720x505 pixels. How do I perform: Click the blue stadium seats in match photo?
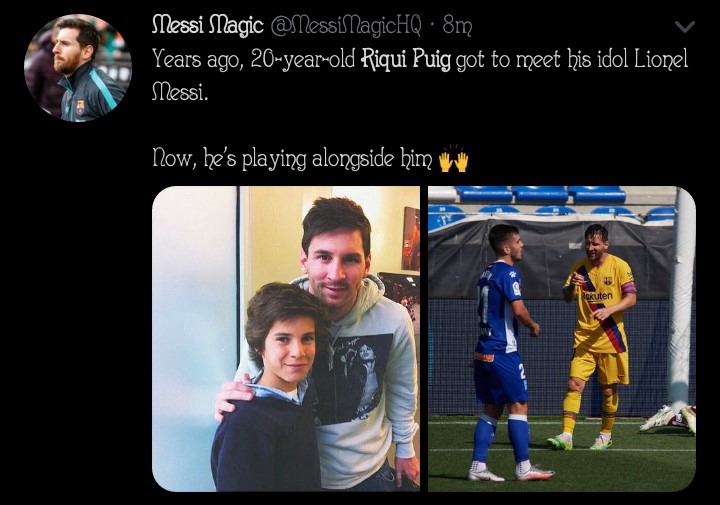pyautogui.click(x=542, y=195)
